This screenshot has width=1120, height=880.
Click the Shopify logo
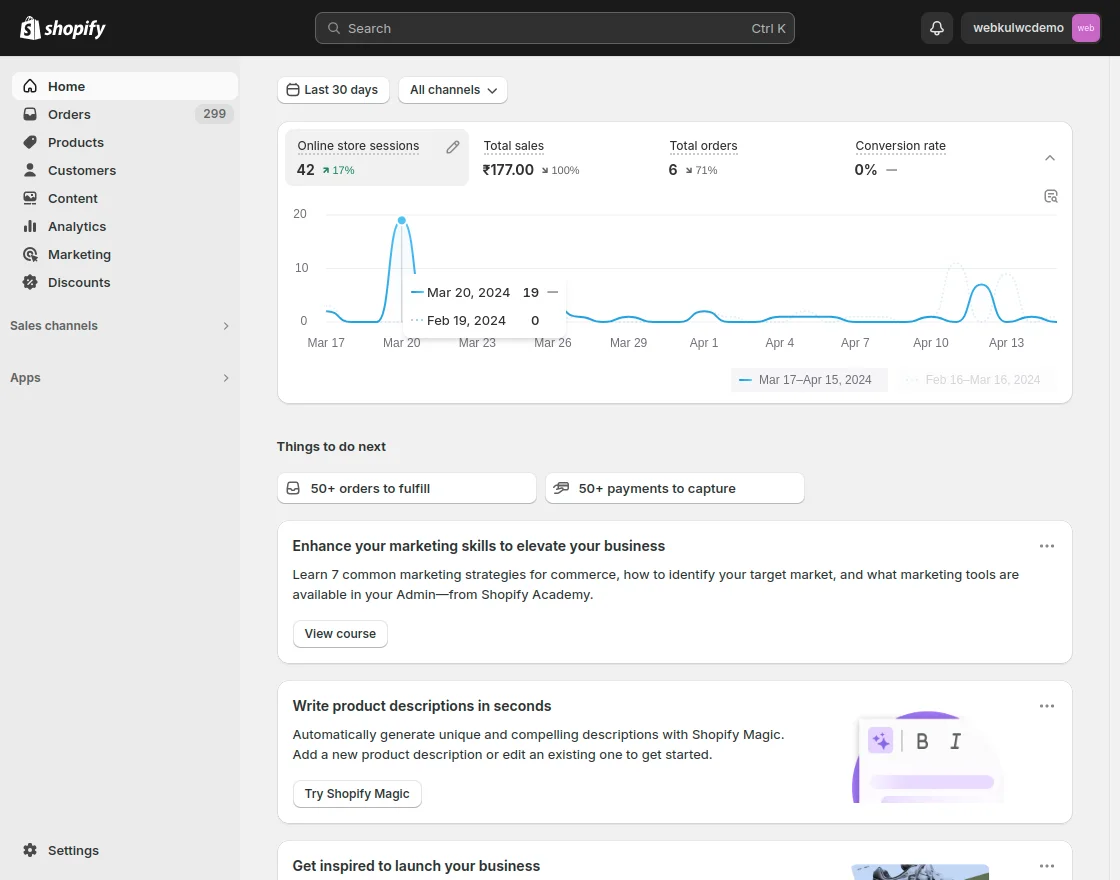tap(63, 28)
